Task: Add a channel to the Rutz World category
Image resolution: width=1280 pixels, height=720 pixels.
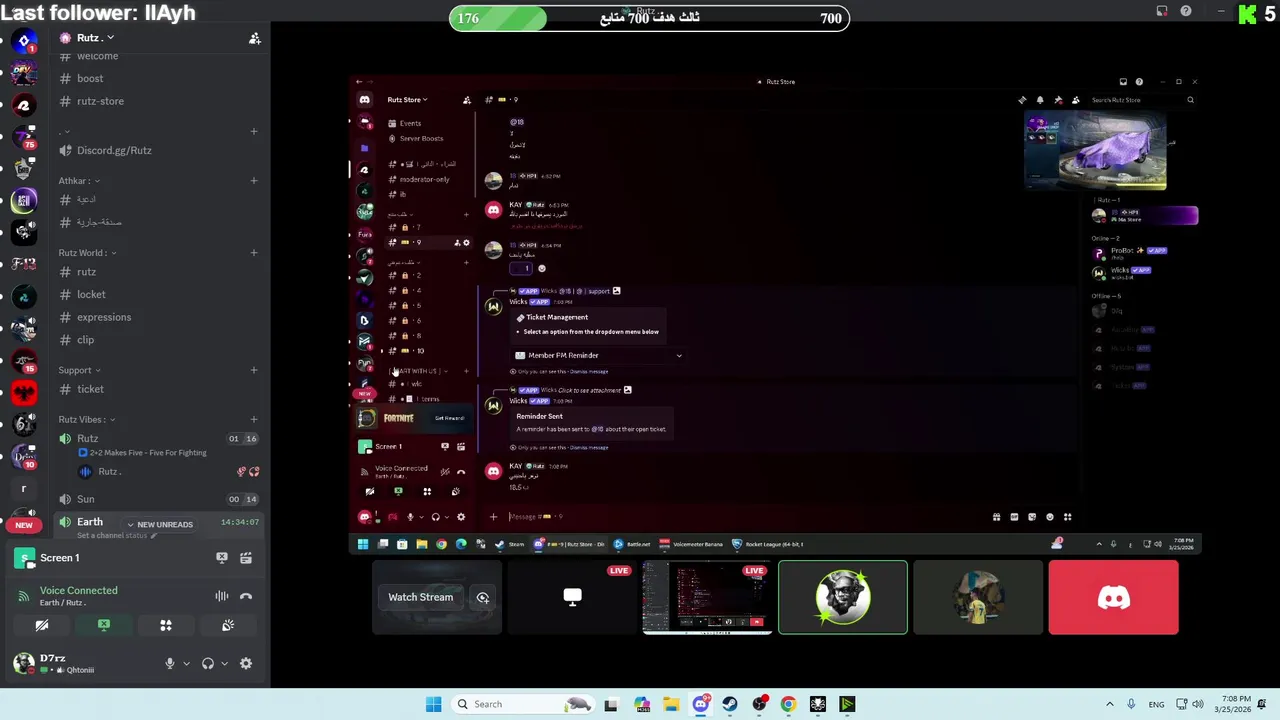Action: point(254,253)
